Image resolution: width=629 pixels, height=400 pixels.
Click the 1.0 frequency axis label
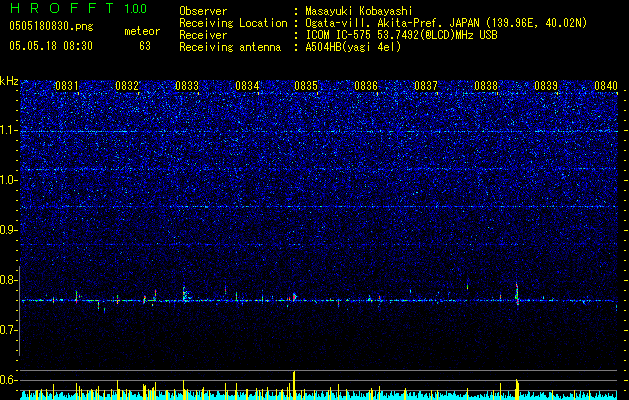click(9, 181)
